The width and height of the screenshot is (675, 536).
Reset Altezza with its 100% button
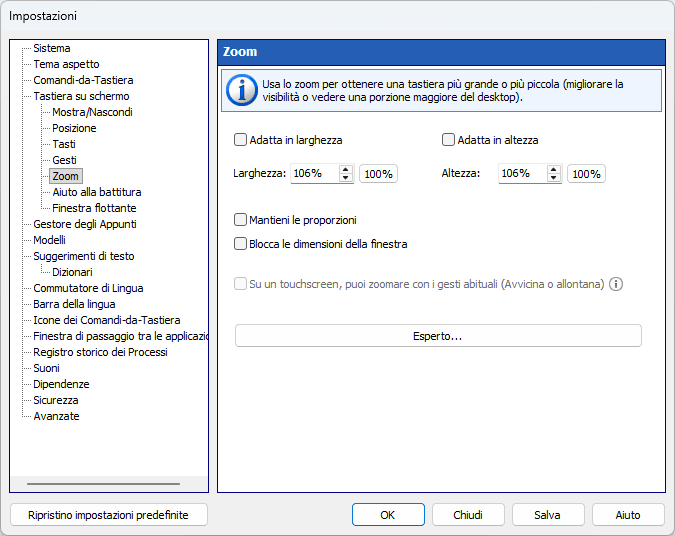586,174
